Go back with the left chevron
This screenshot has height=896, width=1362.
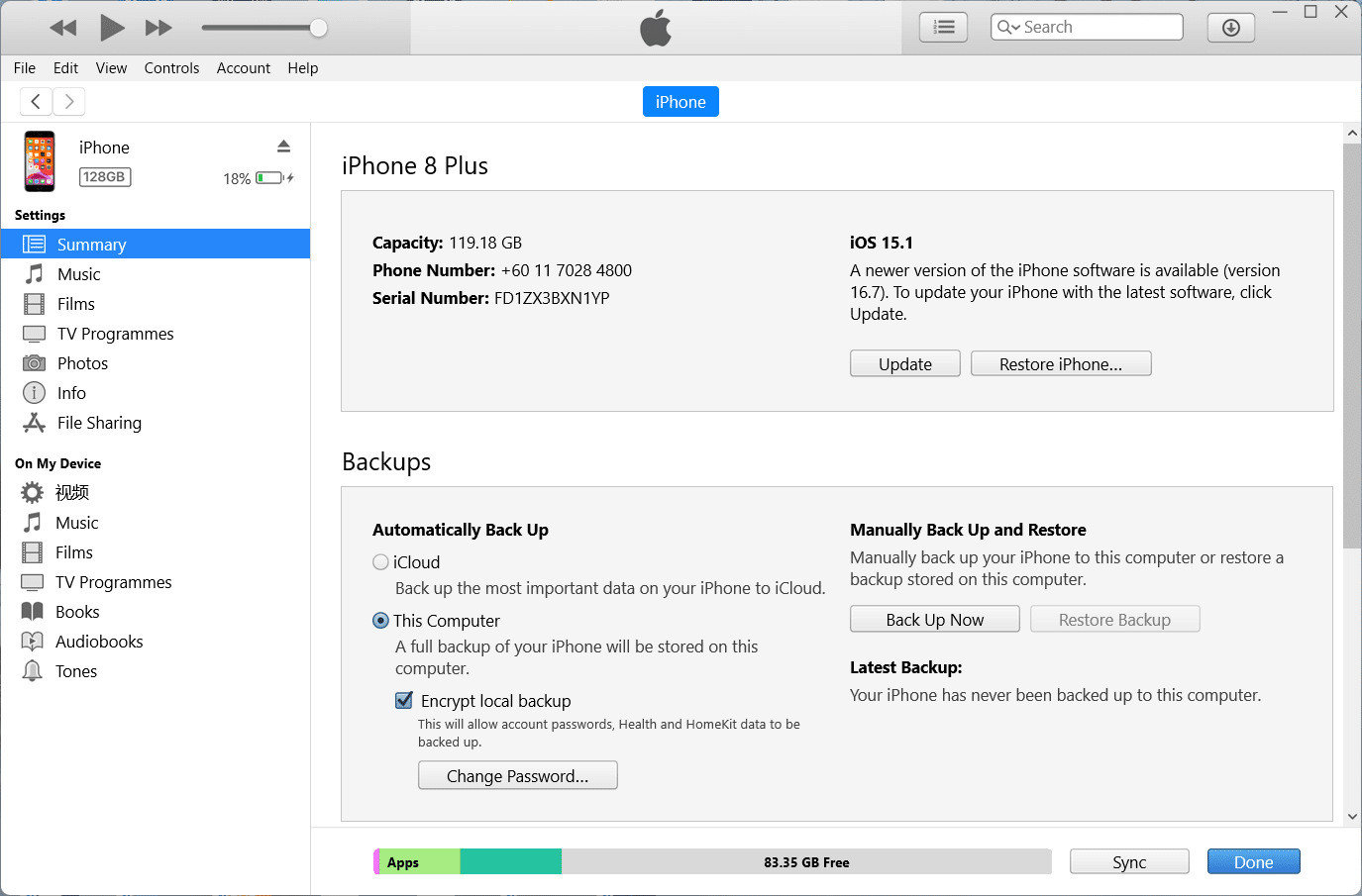[36, 101]
